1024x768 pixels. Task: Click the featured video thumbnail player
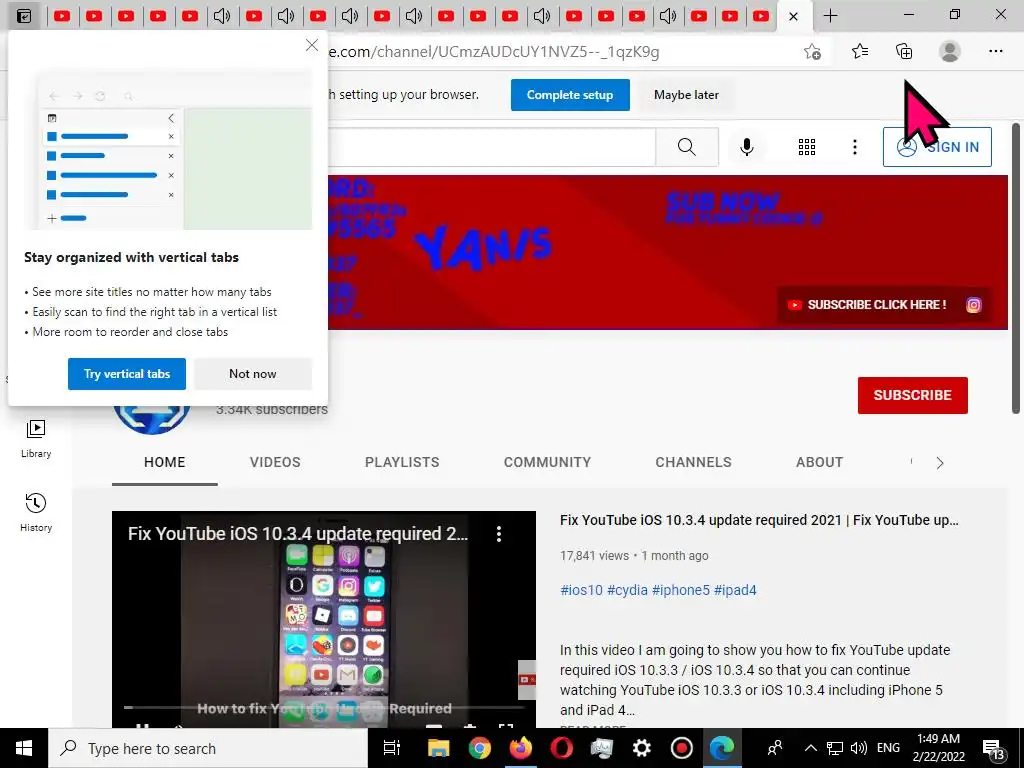[x=324, y=618]
